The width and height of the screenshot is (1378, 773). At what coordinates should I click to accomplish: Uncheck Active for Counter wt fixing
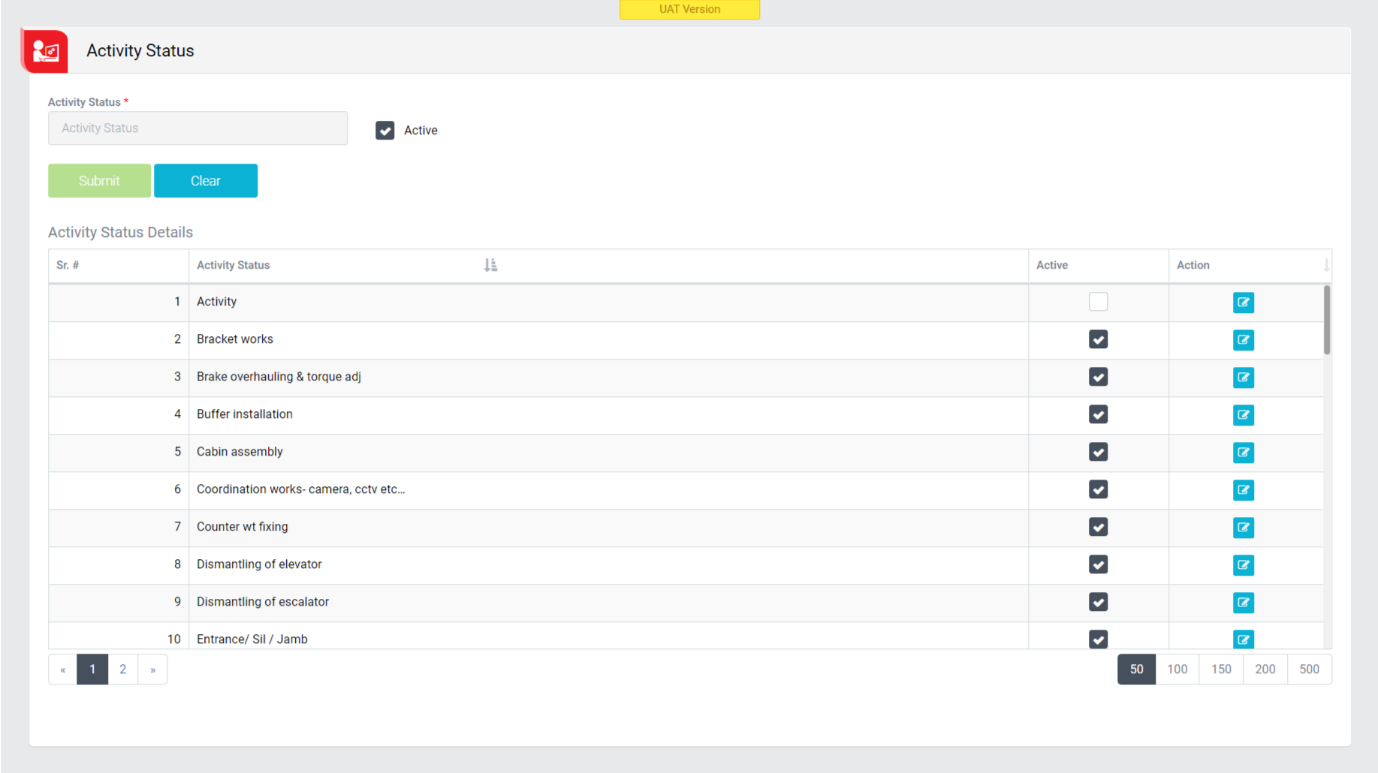pyautogui.click(x=1098, y=527)
